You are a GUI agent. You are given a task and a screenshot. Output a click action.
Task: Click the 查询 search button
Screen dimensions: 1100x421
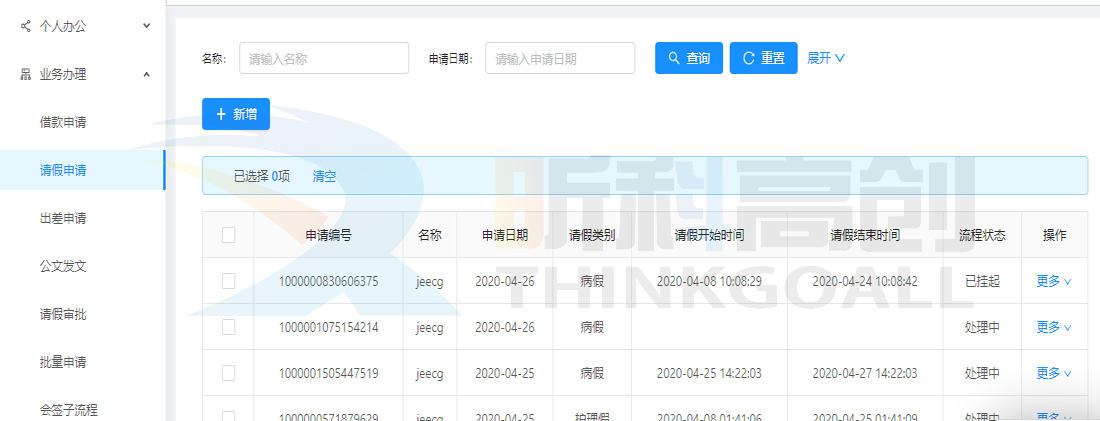[689, 58]
